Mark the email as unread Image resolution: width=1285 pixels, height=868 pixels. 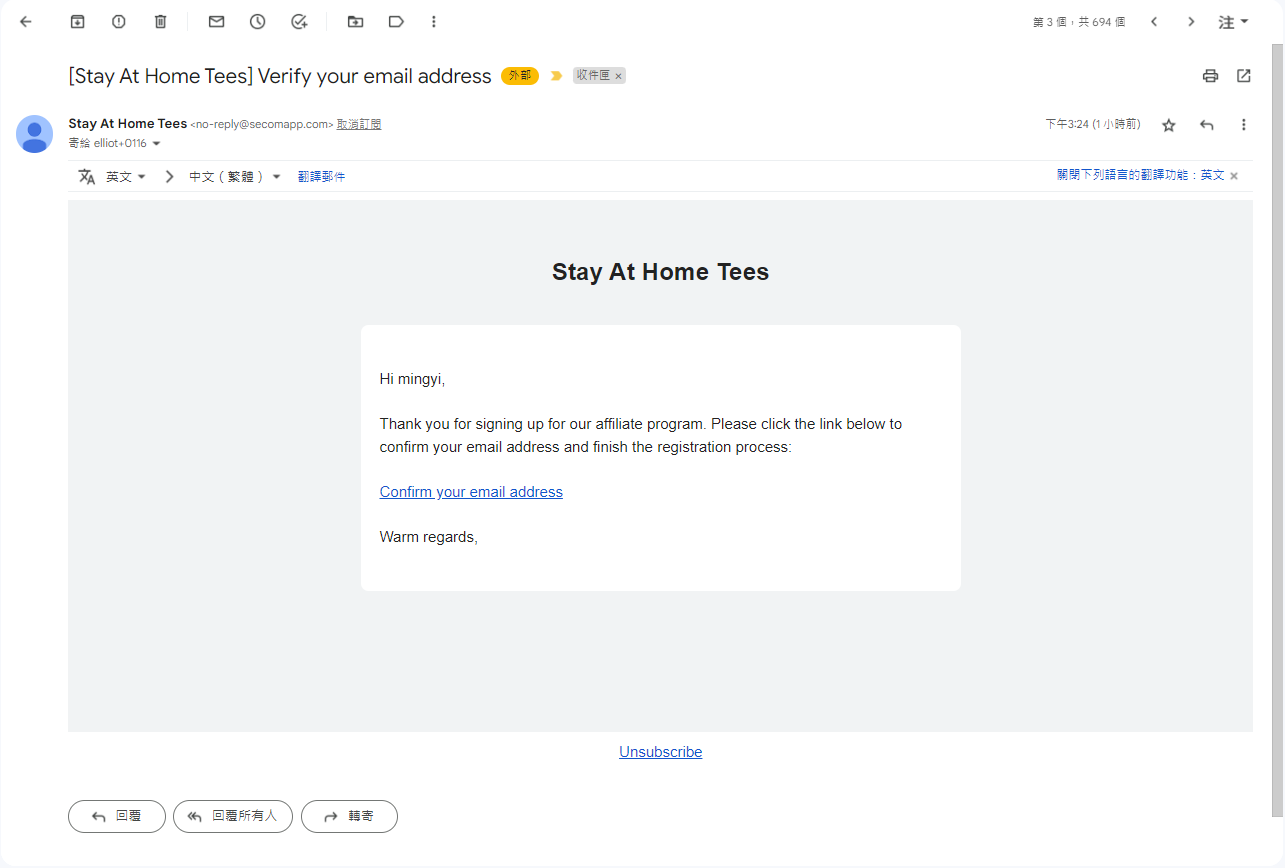pyautogui.click(x=216, y=21)
